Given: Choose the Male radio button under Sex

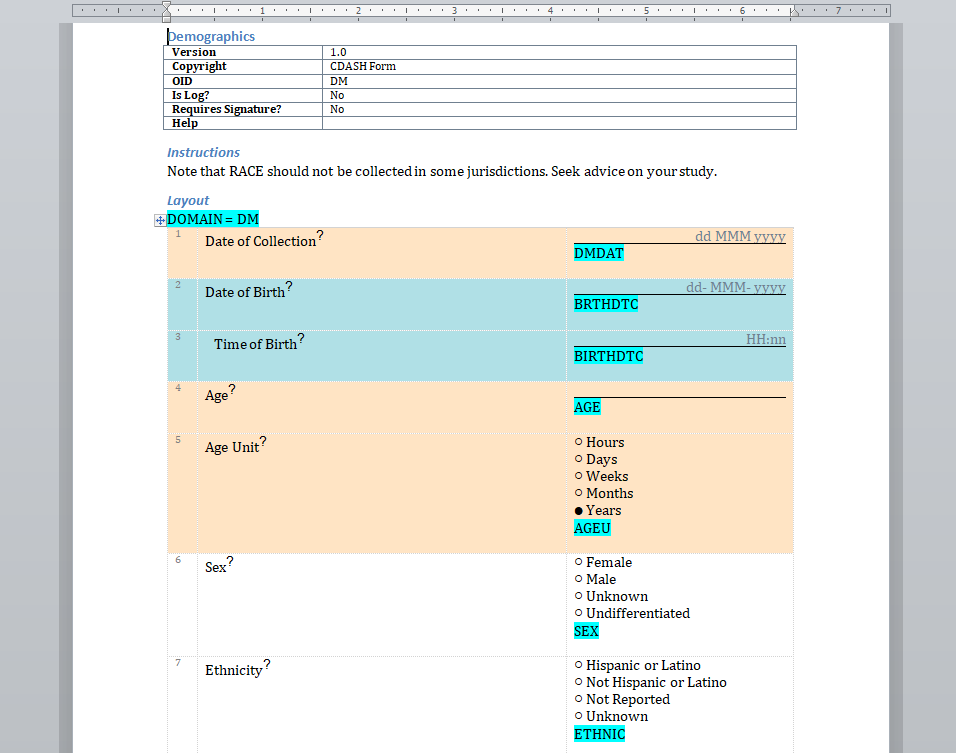Looking at the screenshot, I should pyautogui.click(x=579, y=579).
